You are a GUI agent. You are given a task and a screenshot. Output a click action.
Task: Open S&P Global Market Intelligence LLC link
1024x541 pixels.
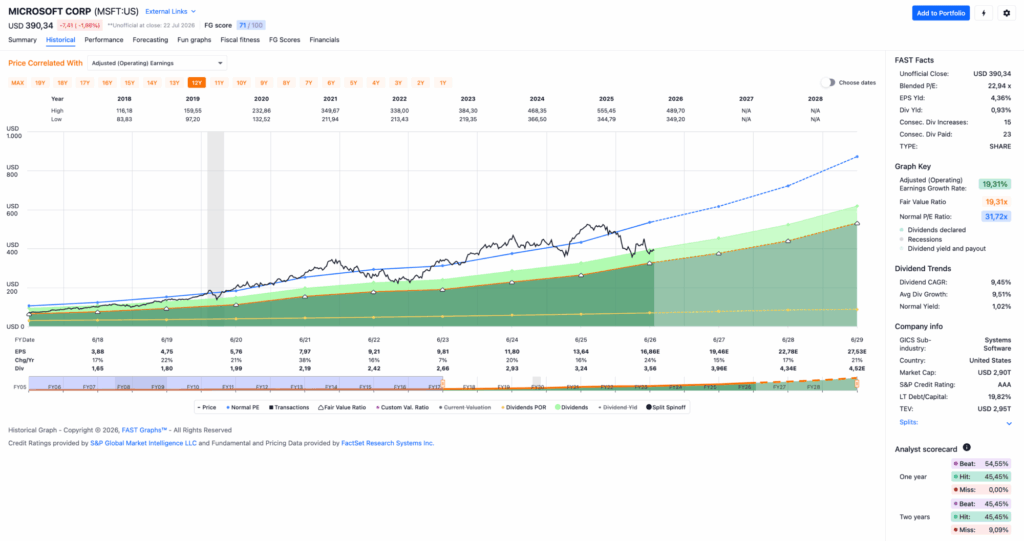click(143, 443)
